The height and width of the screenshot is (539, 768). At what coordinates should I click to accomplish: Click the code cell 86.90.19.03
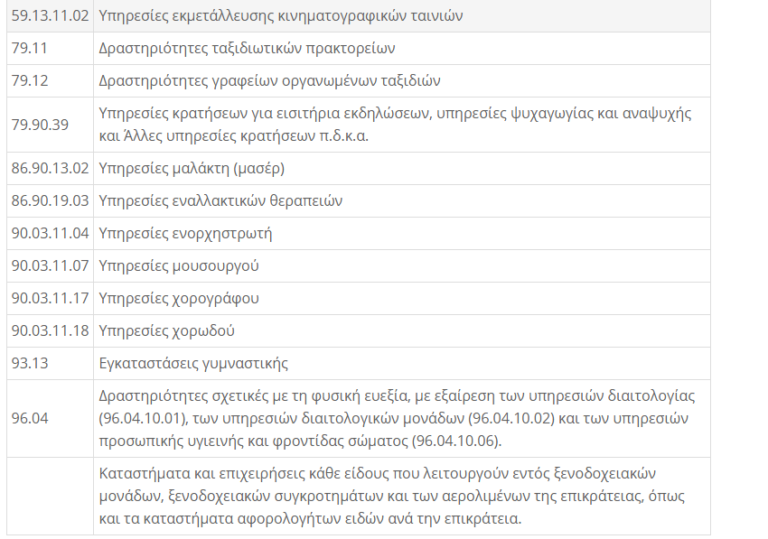click(x=49, y=200)
